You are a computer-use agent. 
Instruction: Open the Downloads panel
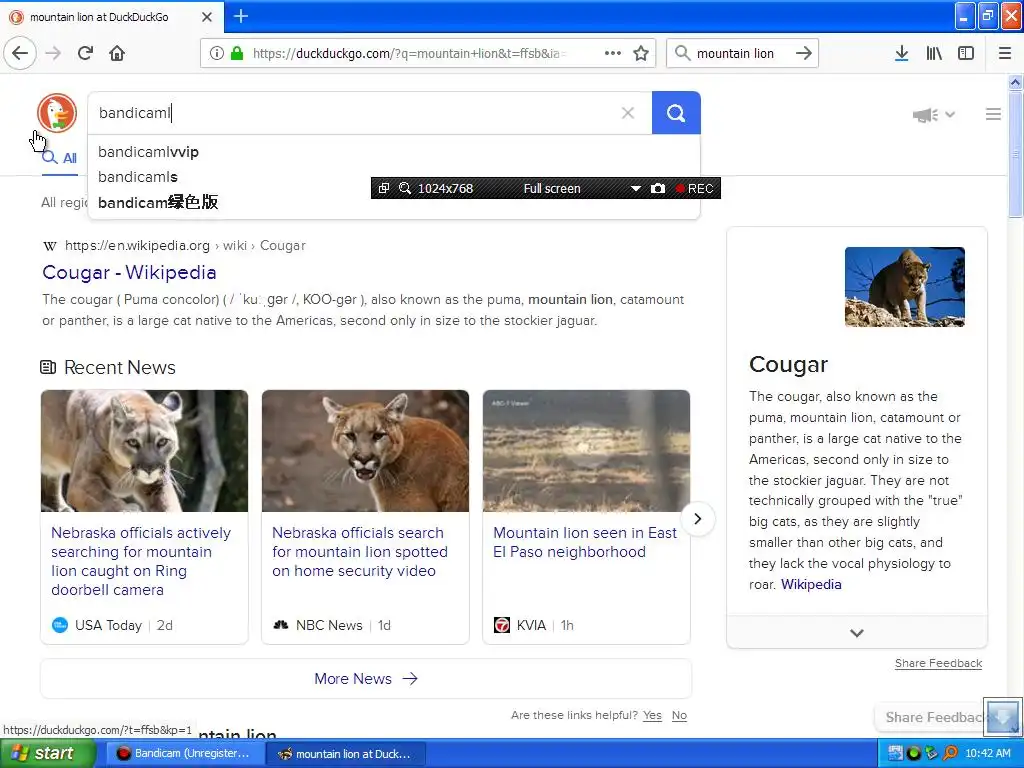pos(901,53)
